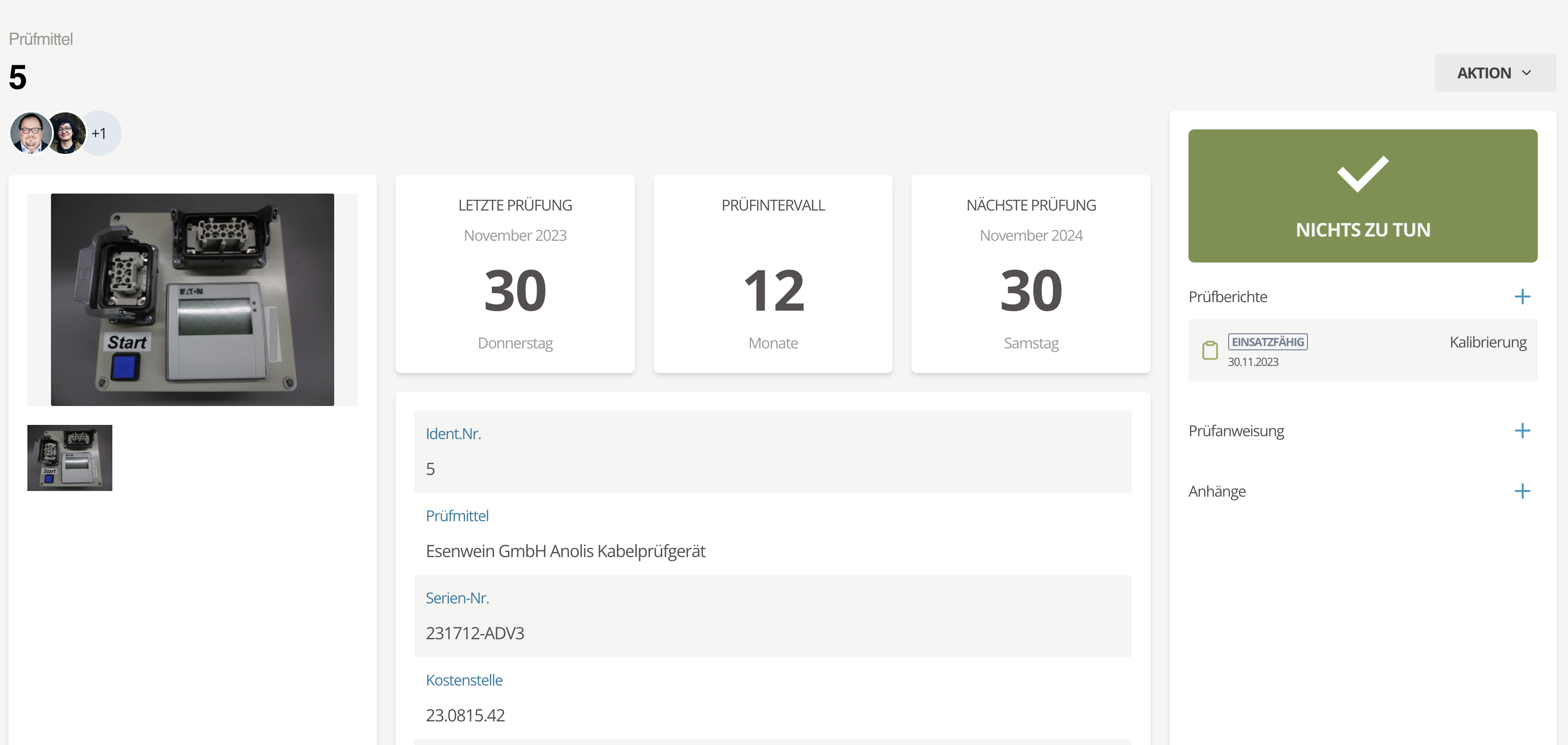
Task: Click the NICHTS ZU TUN status text
Action: [1362, 230]
